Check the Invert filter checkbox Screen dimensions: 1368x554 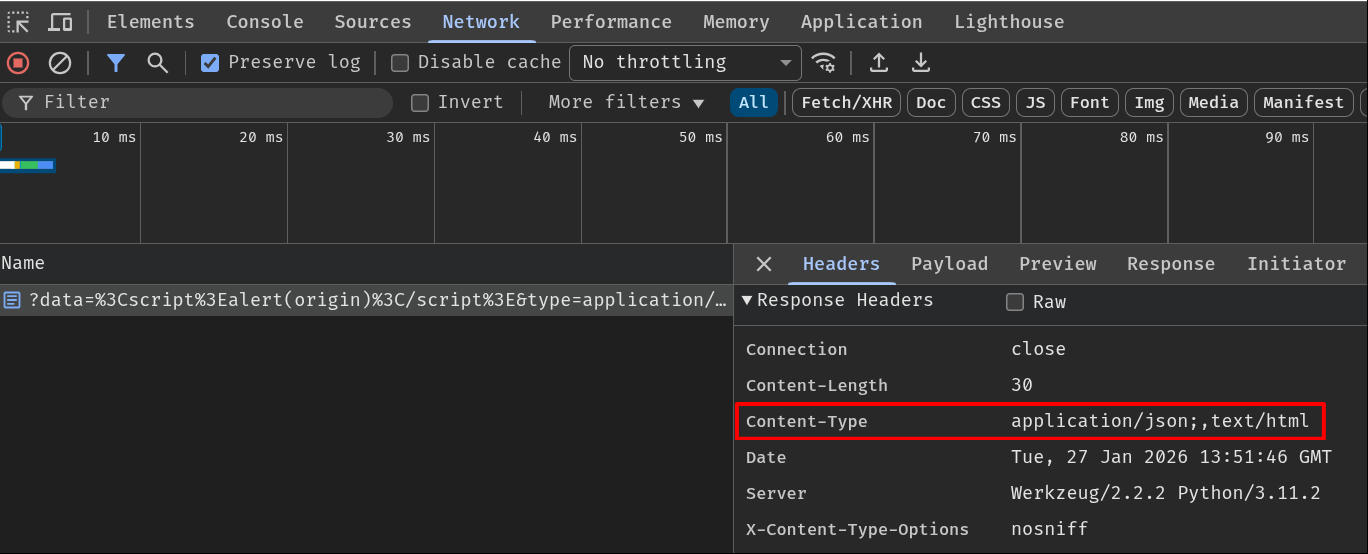tap(420, 102)
